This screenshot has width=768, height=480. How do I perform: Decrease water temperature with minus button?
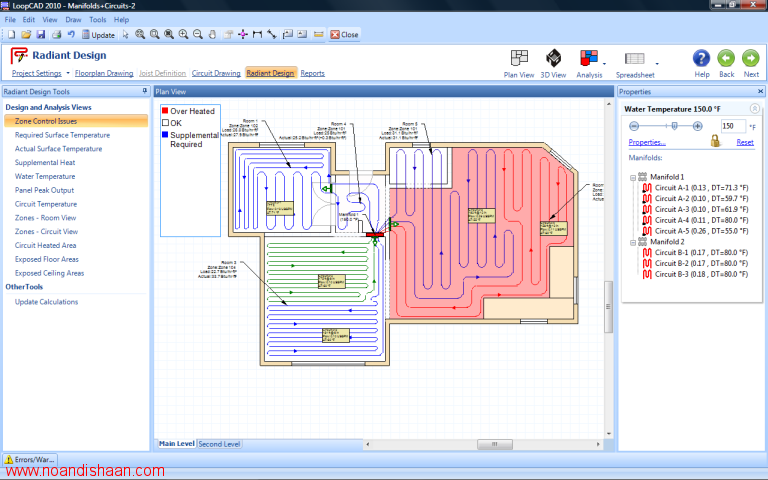tap(634, 126)
